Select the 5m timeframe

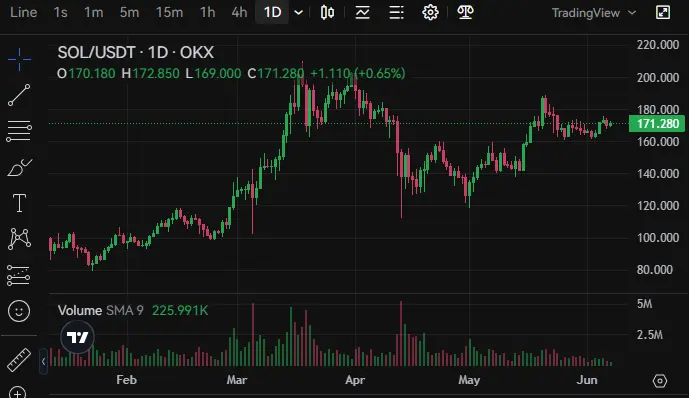[x=129, y=12]
